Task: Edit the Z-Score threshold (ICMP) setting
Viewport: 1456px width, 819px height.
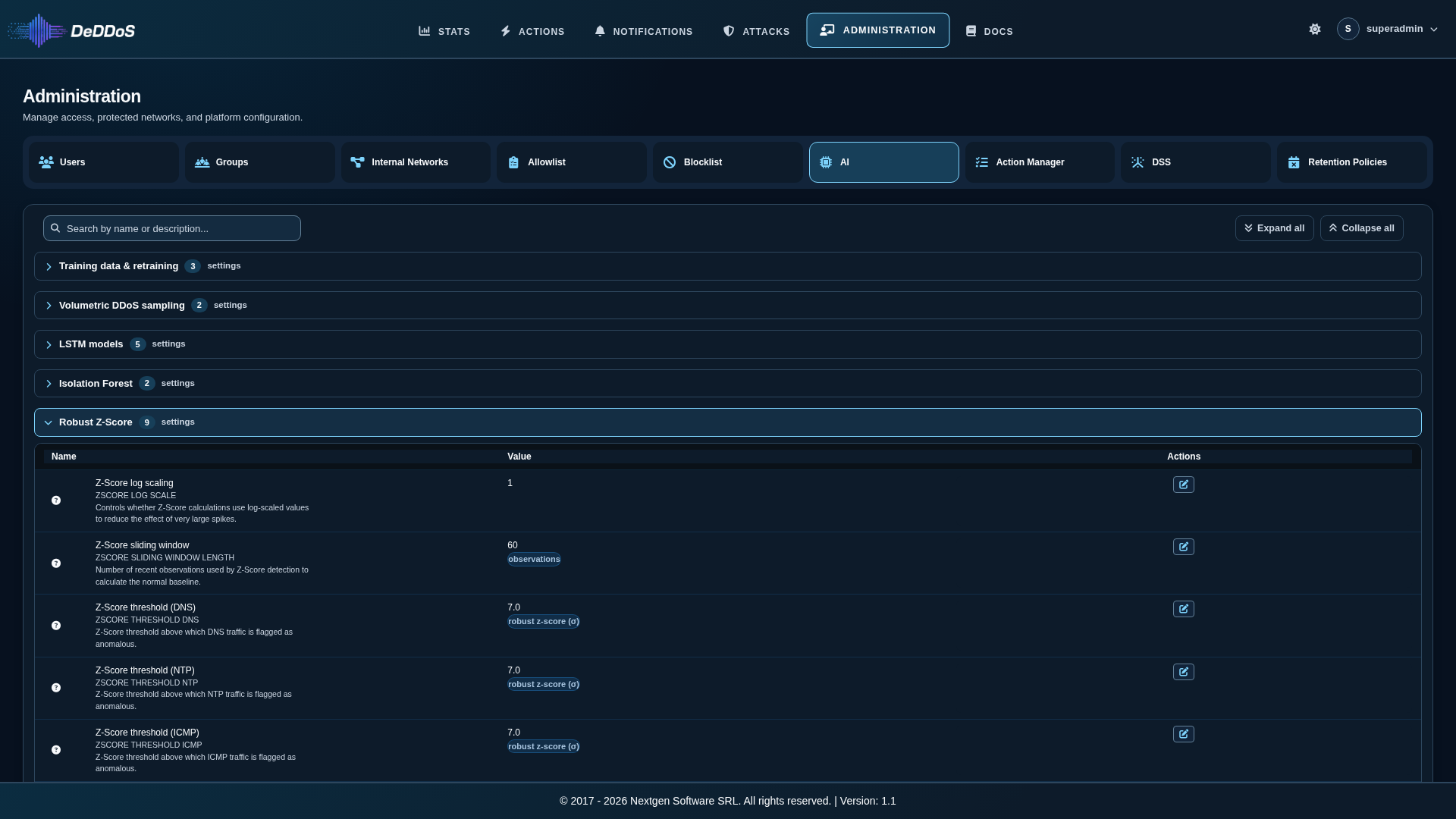Action: coord(1183,734)
